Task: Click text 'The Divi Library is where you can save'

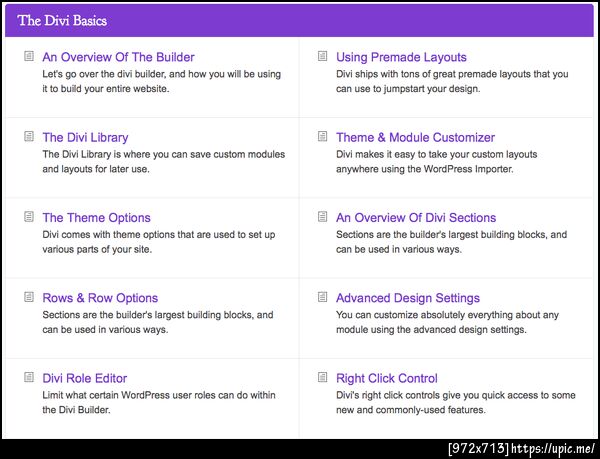Action: click(126, 154)
